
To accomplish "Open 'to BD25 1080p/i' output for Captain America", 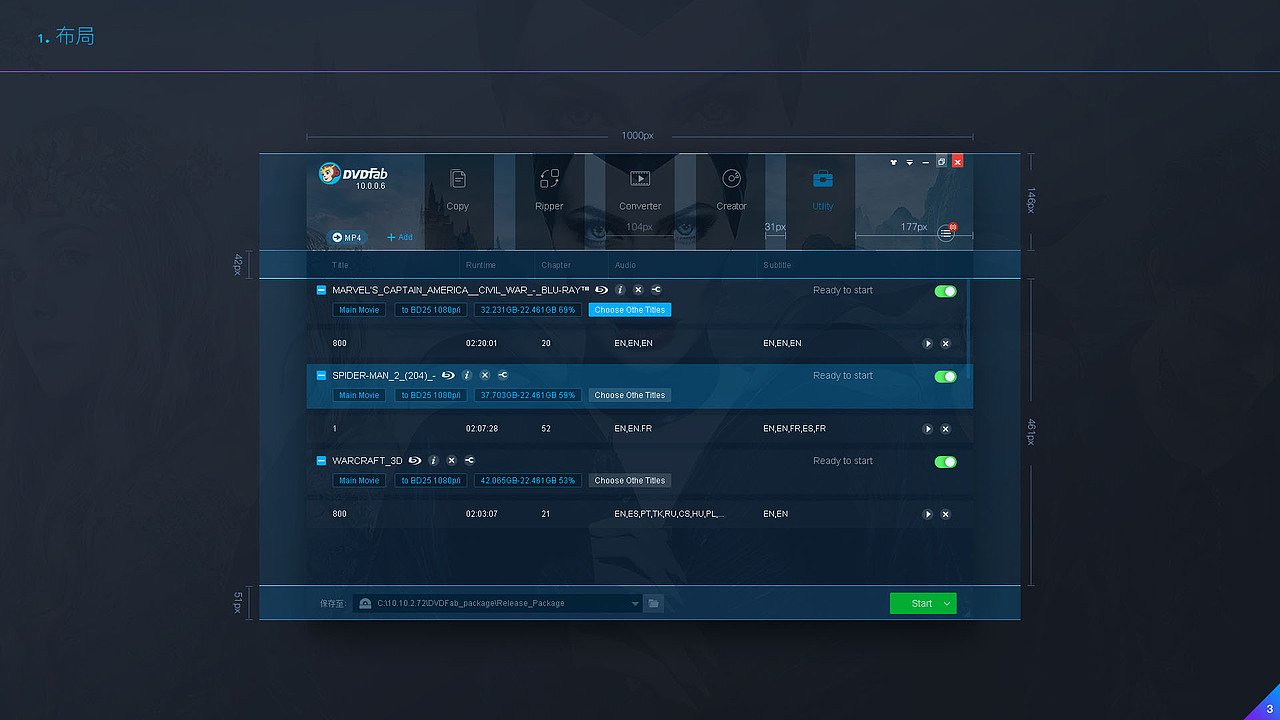I will coord(431,310).
